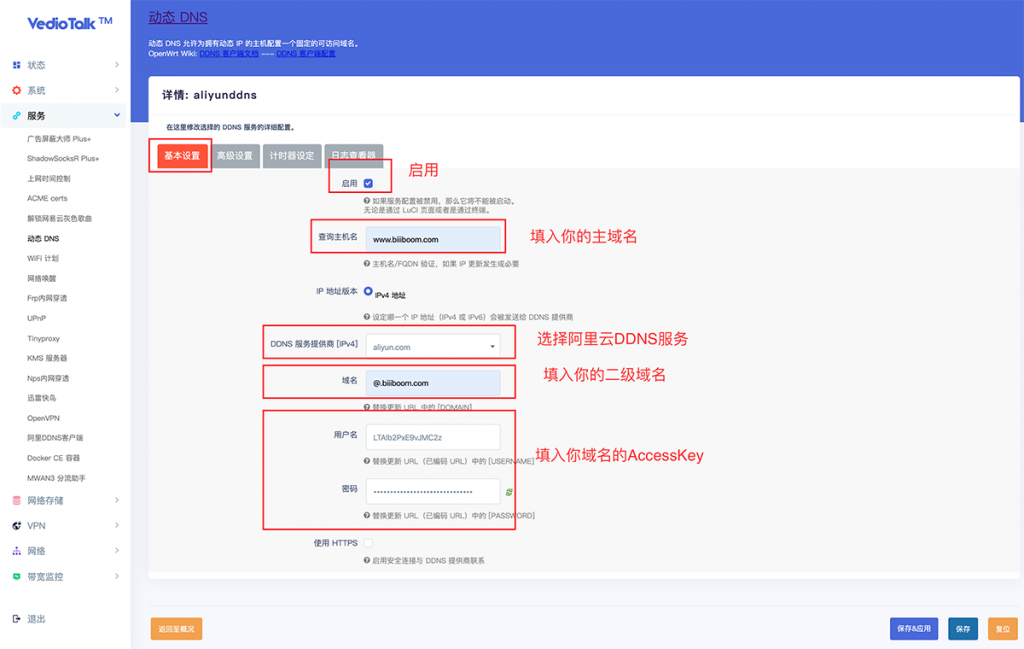Switch to the 高级设置 tab
Viewport: 1024px width, 649px height.
235,156
